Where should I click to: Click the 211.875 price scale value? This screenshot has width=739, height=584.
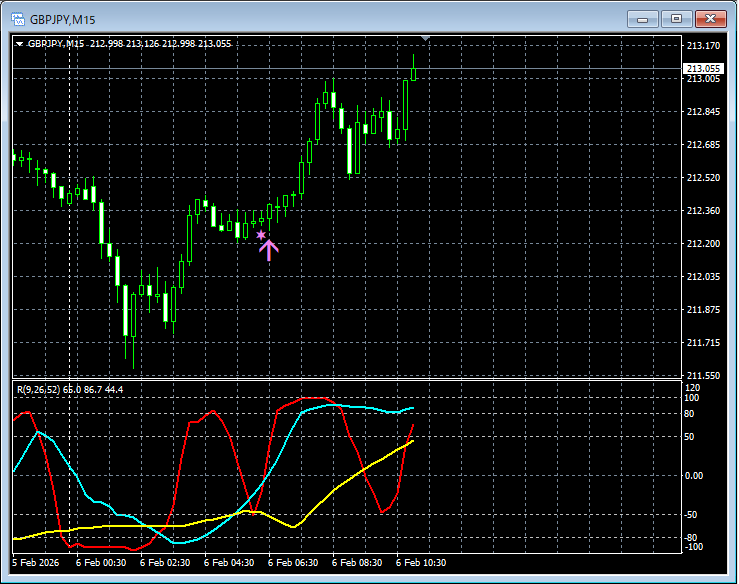[x=703, y=310]
